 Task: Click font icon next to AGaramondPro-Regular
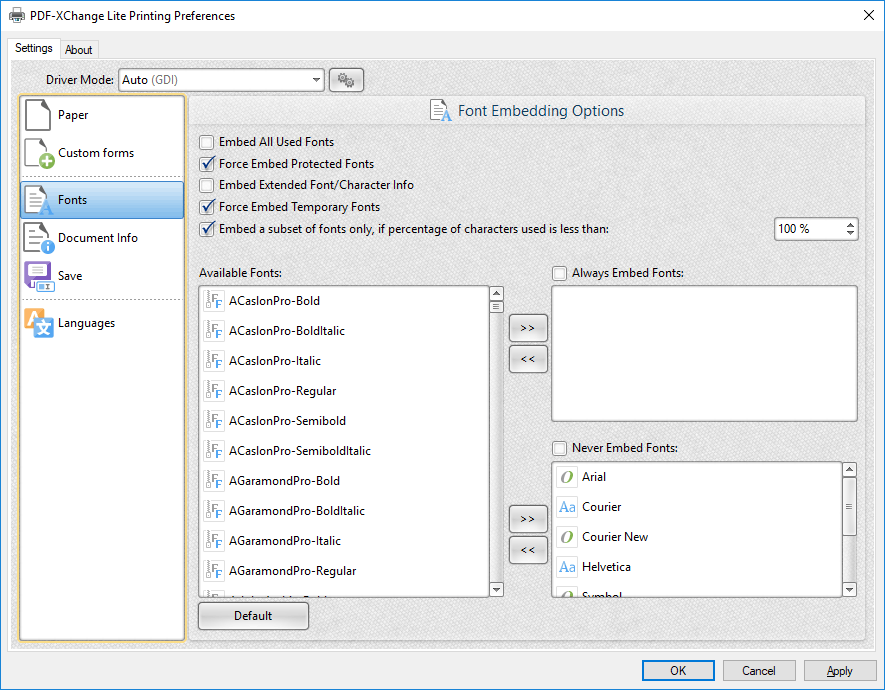tap(214, 570)
